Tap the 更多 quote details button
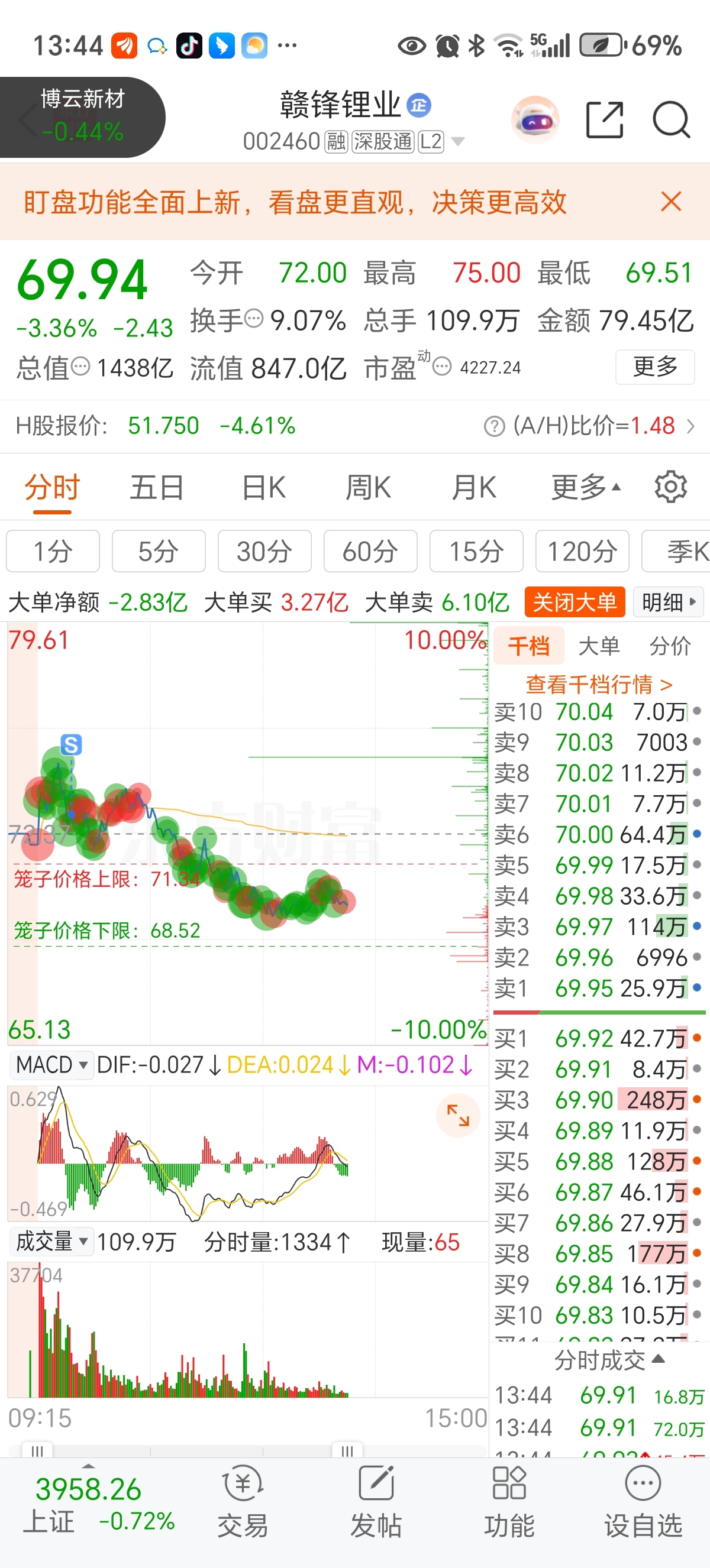710x1568 pixels. pos(655,367)
